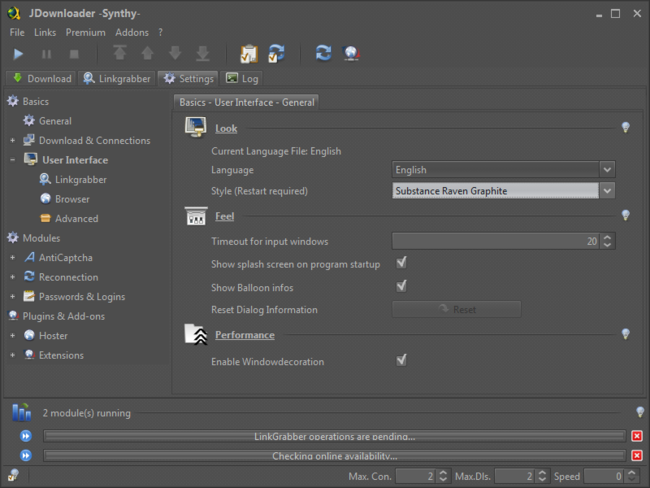Open the Premium menu
The height and width of the screenshot is (488, 650).
(x=85, y=32)
